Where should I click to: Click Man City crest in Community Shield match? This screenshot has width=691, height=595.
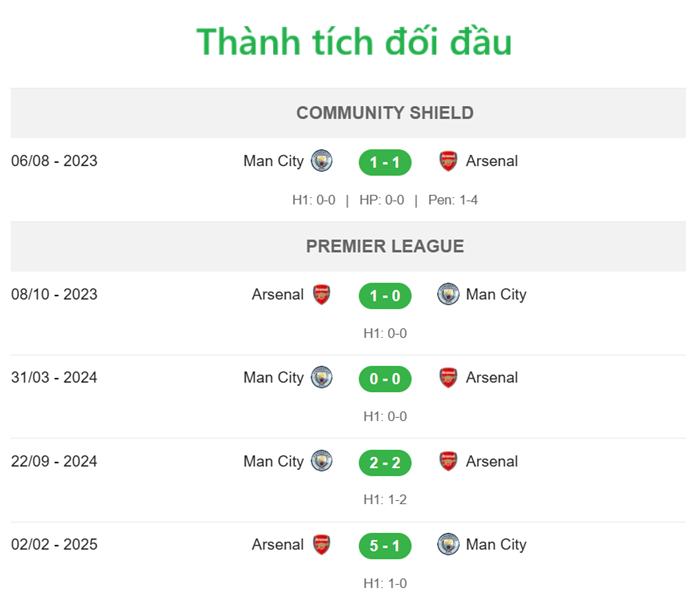coord(321,161)
